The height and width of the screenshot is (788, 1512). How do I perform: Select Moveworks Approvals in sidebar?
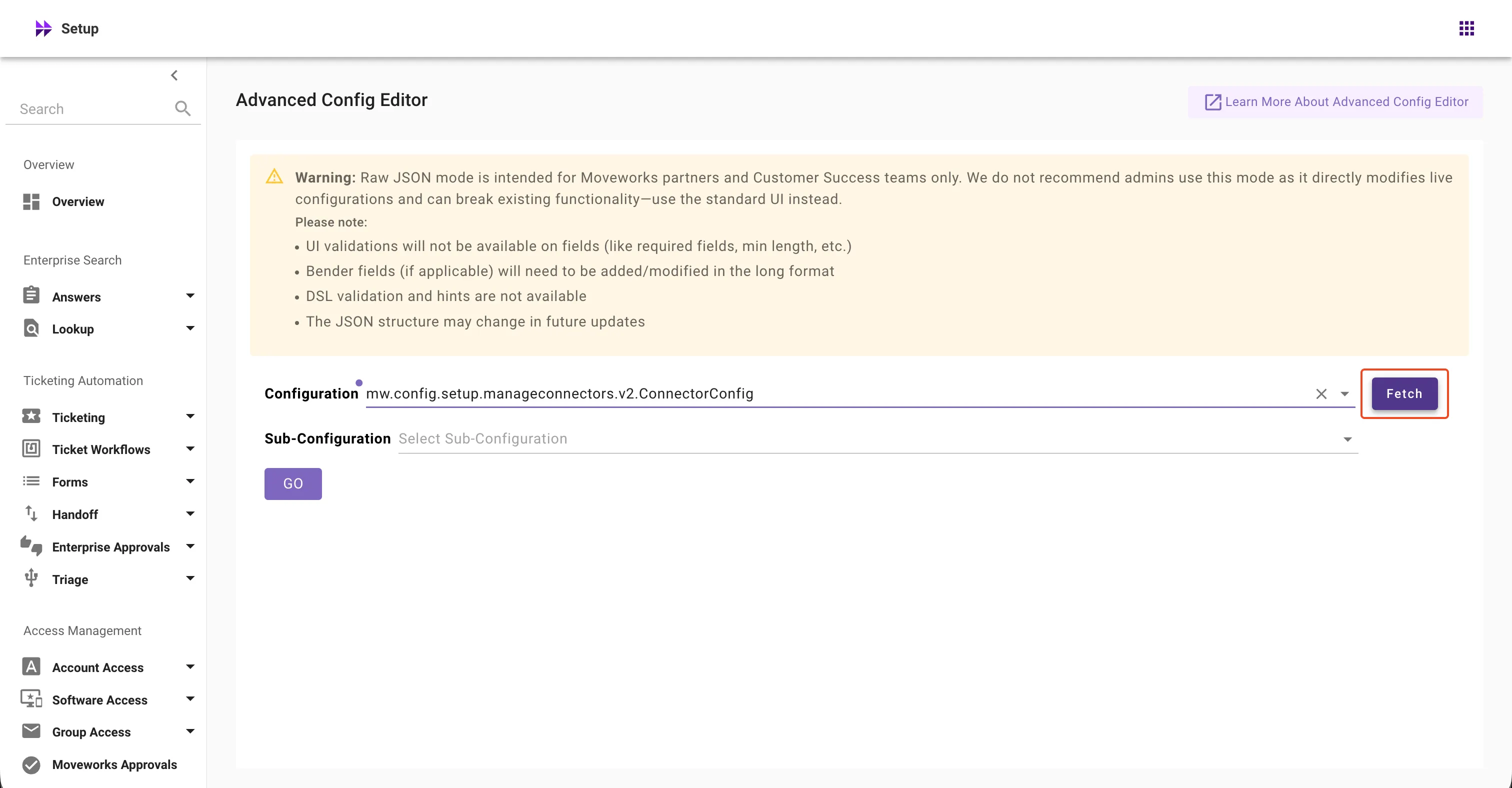(x=114, y=764)
